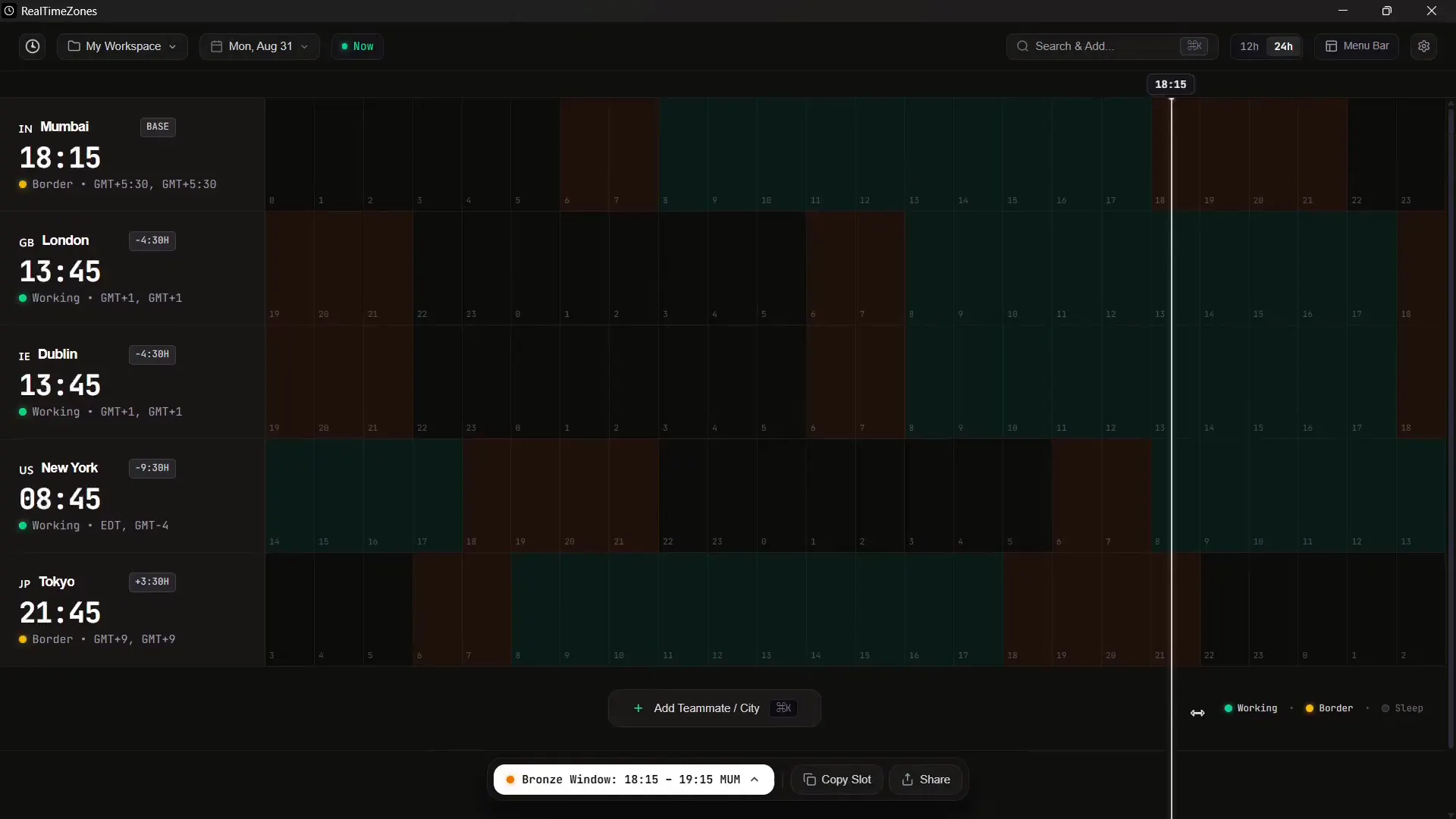
Task: Click the shortcut badge on Add Teammate
Action: point(783,708)
